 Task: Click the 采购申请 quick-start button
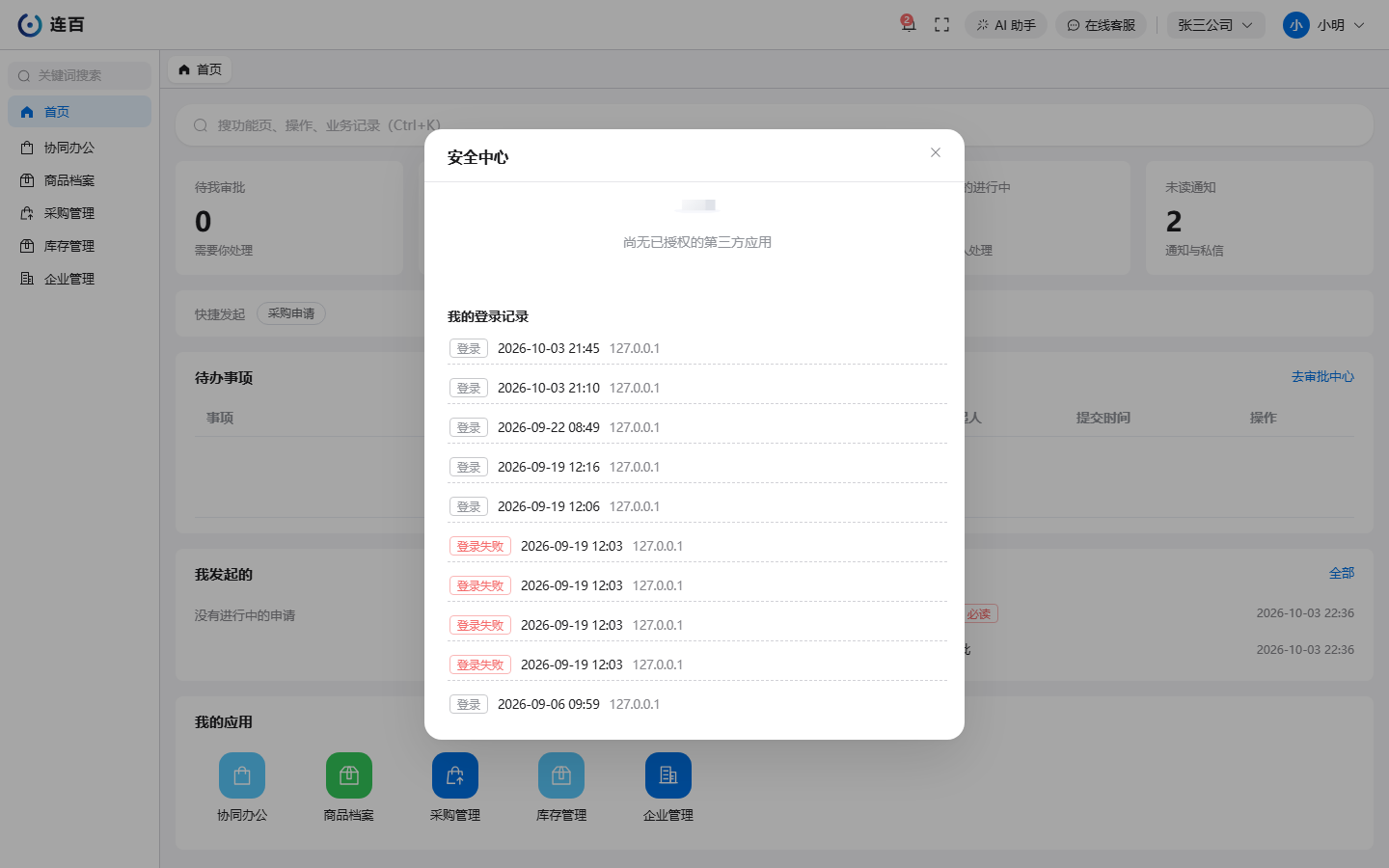point(291,313)
